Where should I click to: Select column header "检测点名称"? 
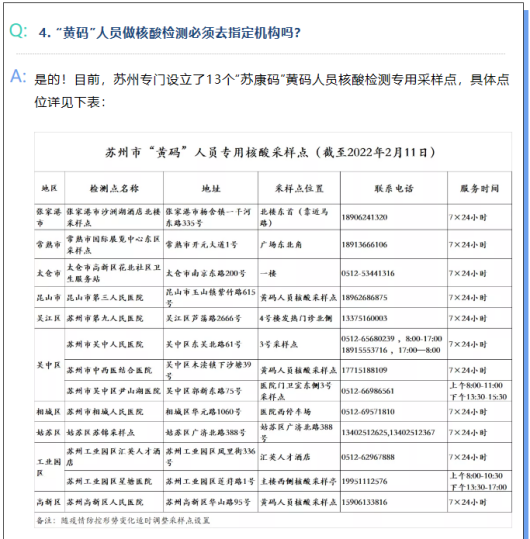[114, 188]
